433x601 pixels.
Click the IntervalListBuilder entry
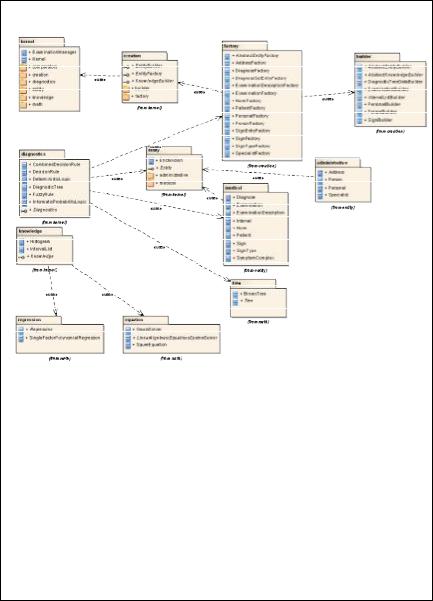[x=386, y=97]
